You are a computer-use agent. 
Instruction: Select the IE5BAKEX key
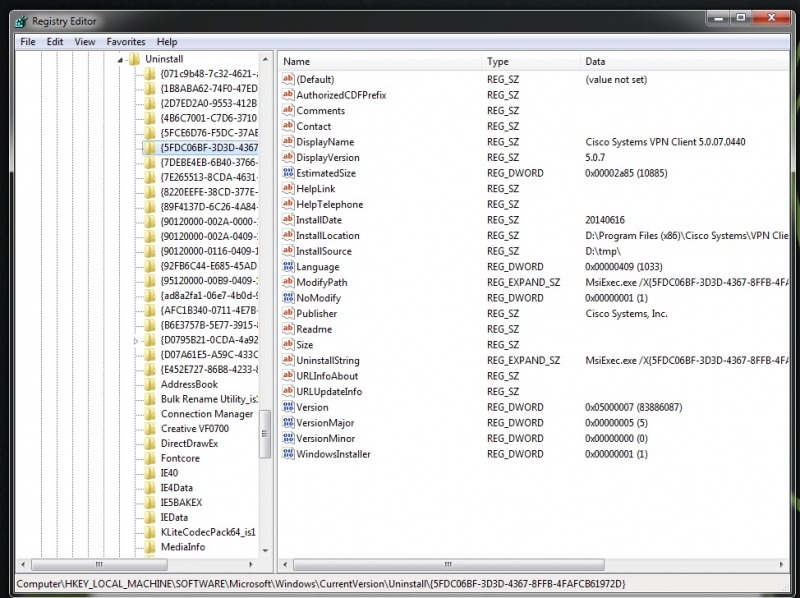coord(181,503)
